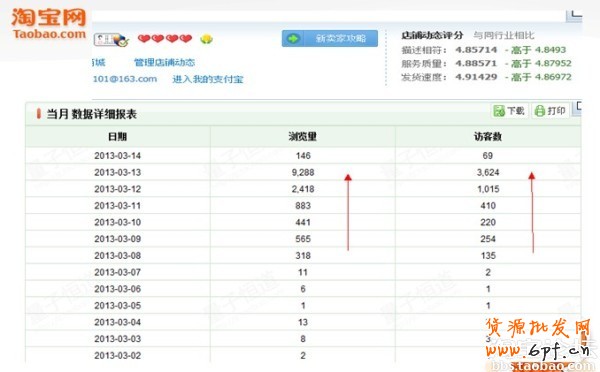The height and width of the screenshot is (372, 600).
Task: Open the 新卖家攻略 button
Action: click(x=330, y=38)
